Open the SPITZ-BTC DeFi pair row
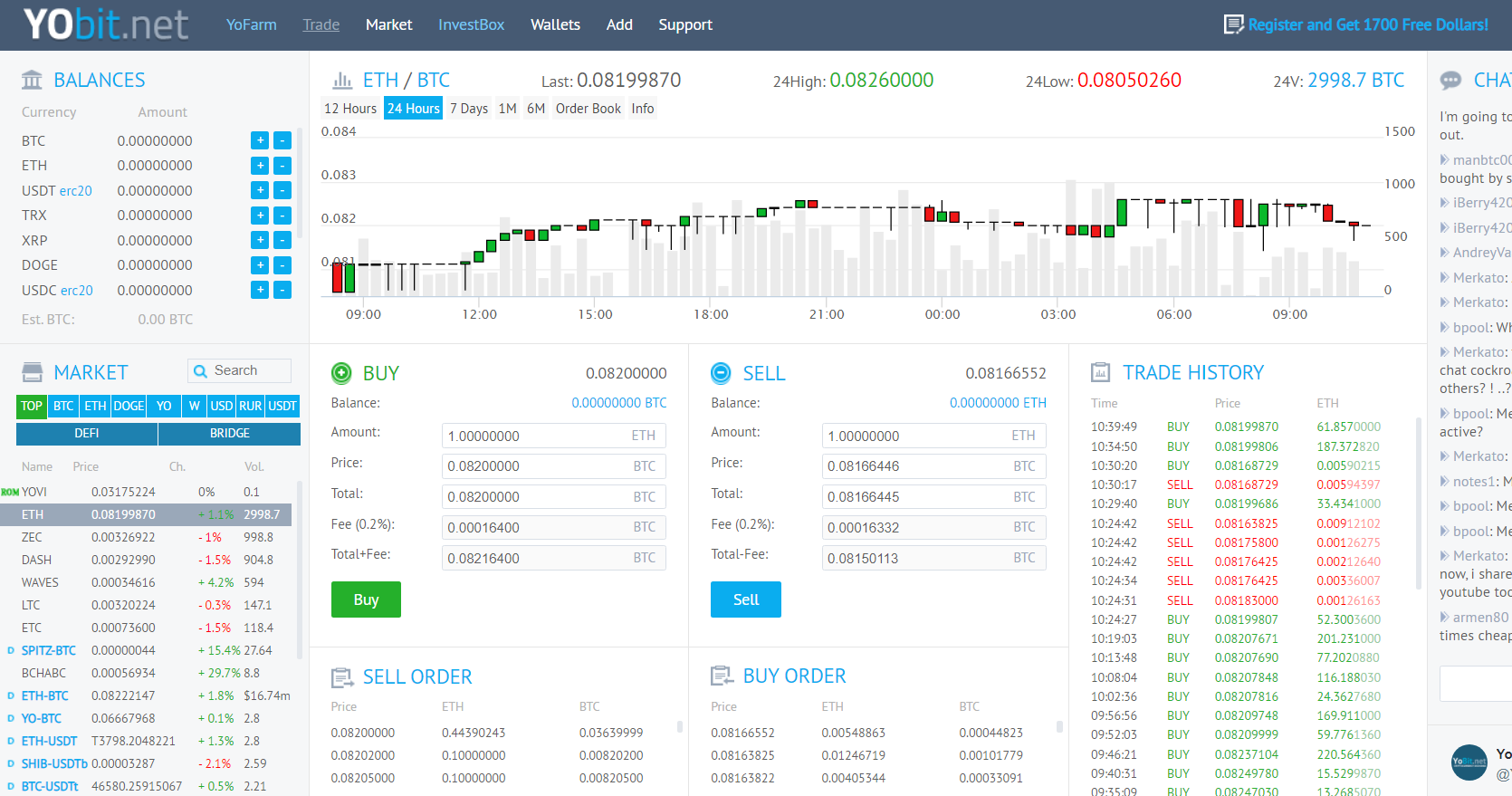 pyautogui.click(x=146, y=650)
